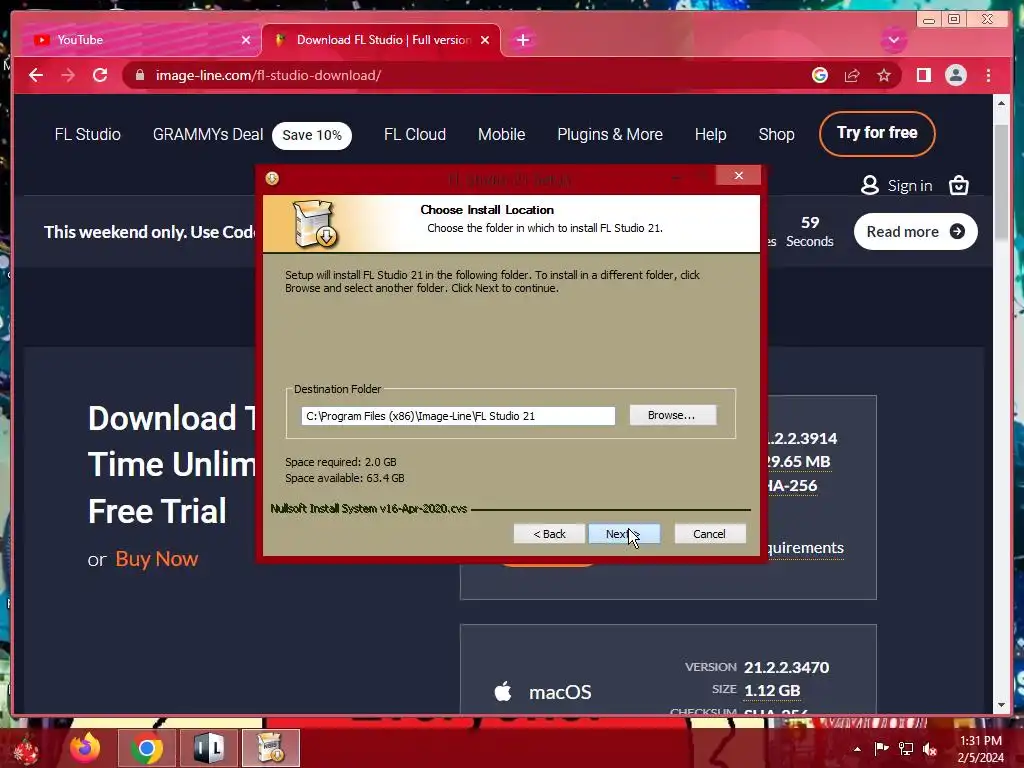Open the Mobile menu item
The width and height of the screenshot is (1024, 768).
502,135
